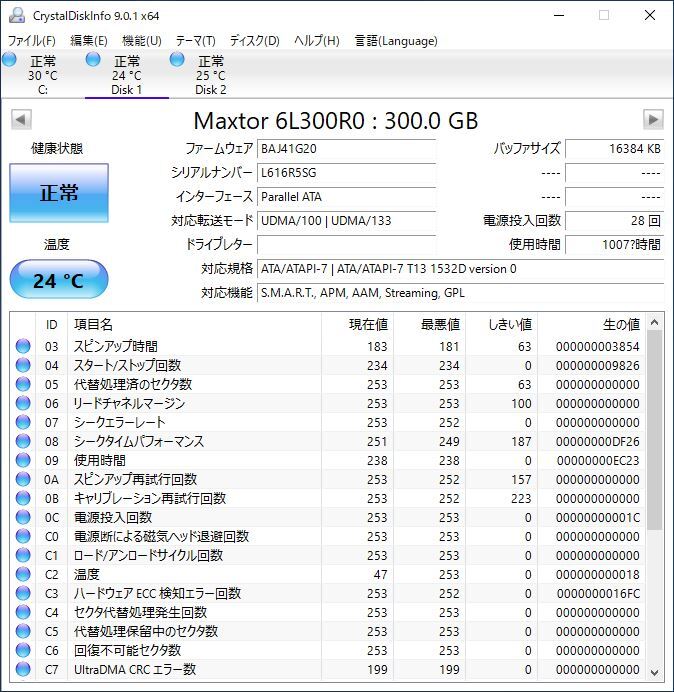Open the テーマ(T) menu
This screenshot has height=692, width=674.
[195, 41]
